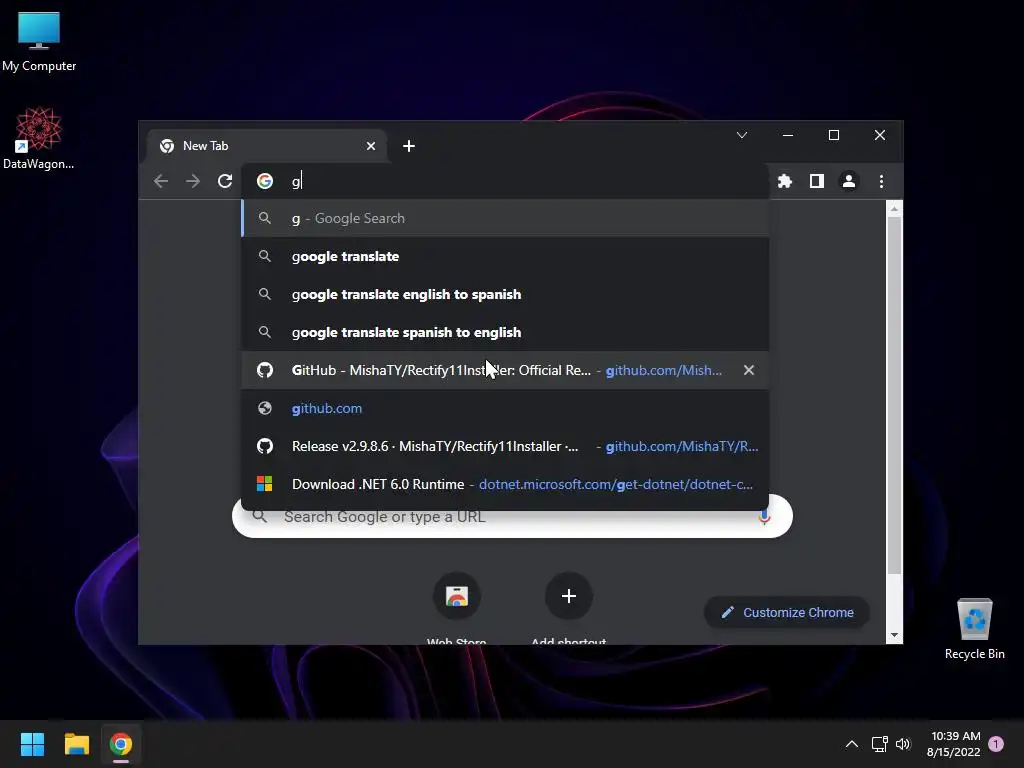Click the Microsoft logo icon on the .NET row

coord(264,484)
